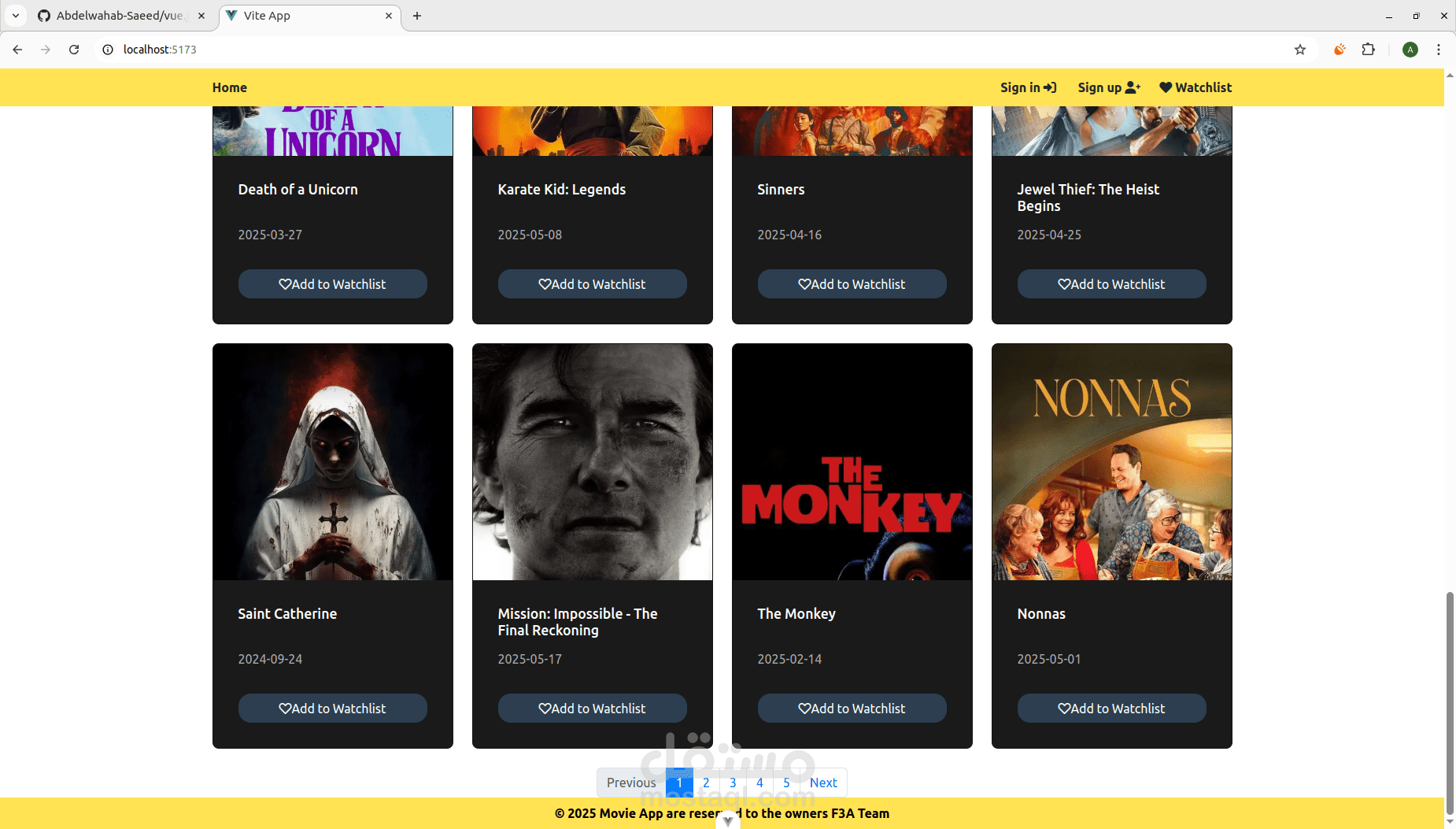Viewport: 1456px width, 829px height.
Task: Open the Sign in link
Action: pos(1029,87)
